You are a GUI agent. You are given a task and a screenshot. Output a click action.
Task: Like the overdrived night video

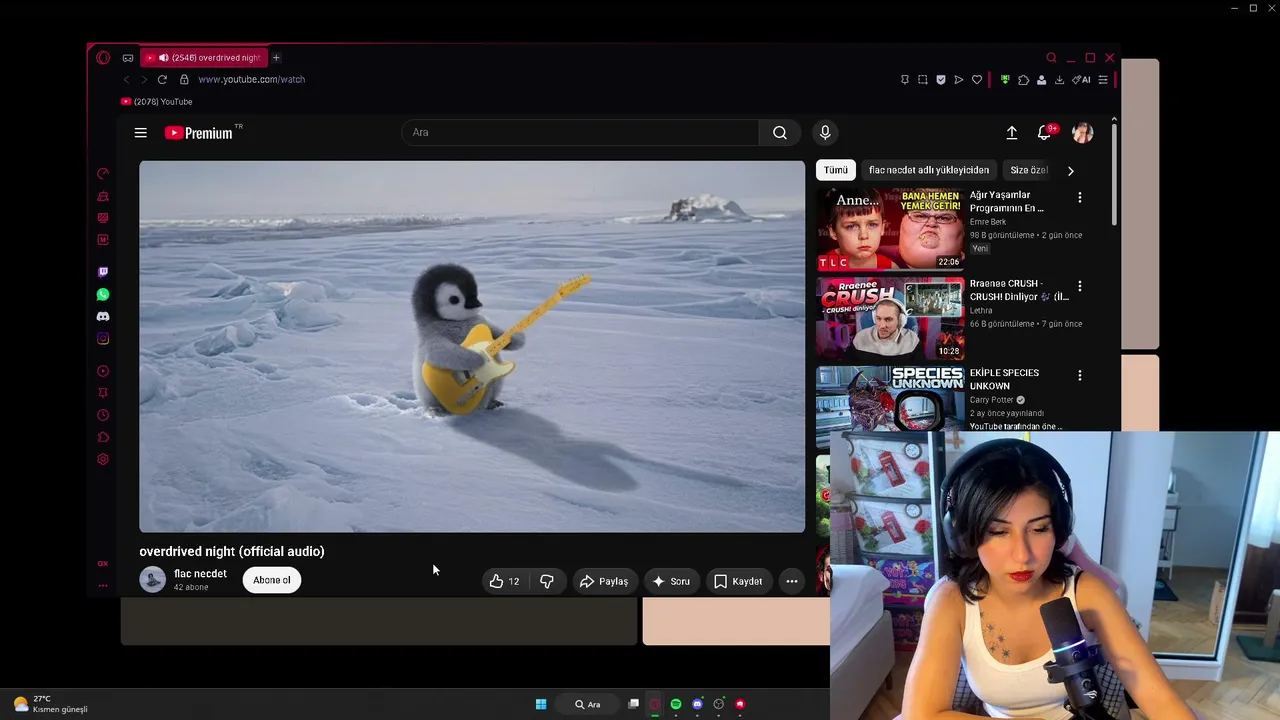pos(504,581)
